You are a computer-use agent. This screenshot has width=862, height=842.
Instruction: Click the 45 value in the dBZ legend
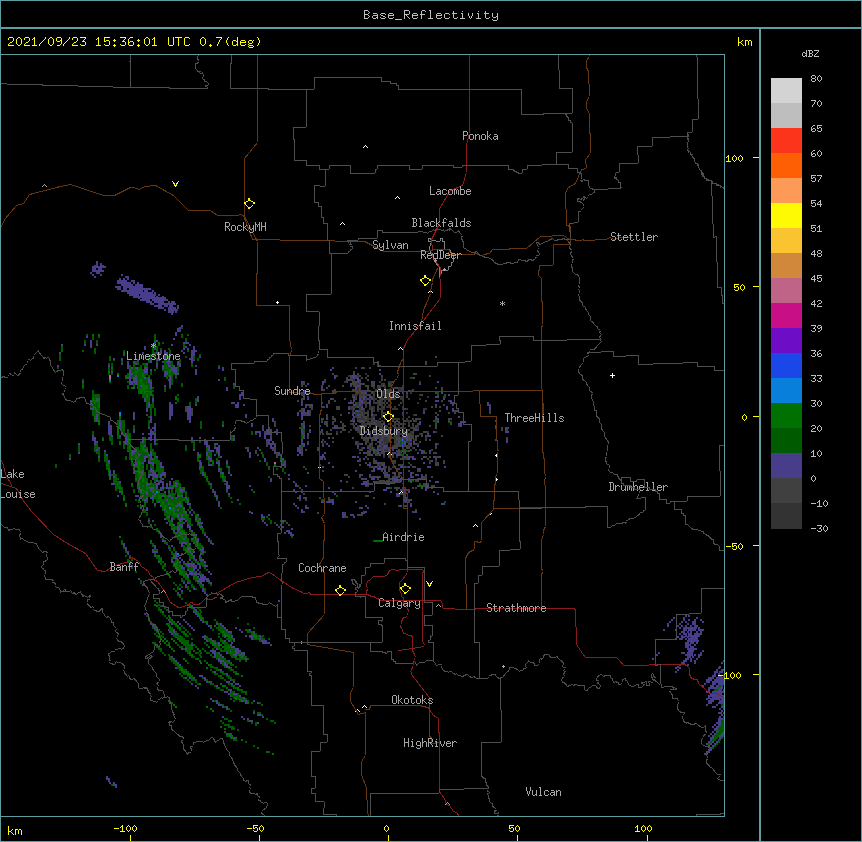point(816,279)
